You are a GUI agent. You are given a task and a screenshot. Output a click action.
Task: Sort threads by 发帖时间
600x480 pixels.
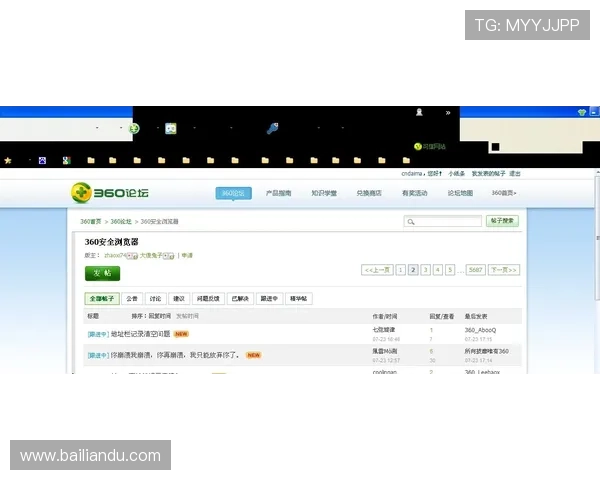pos(187,316)
